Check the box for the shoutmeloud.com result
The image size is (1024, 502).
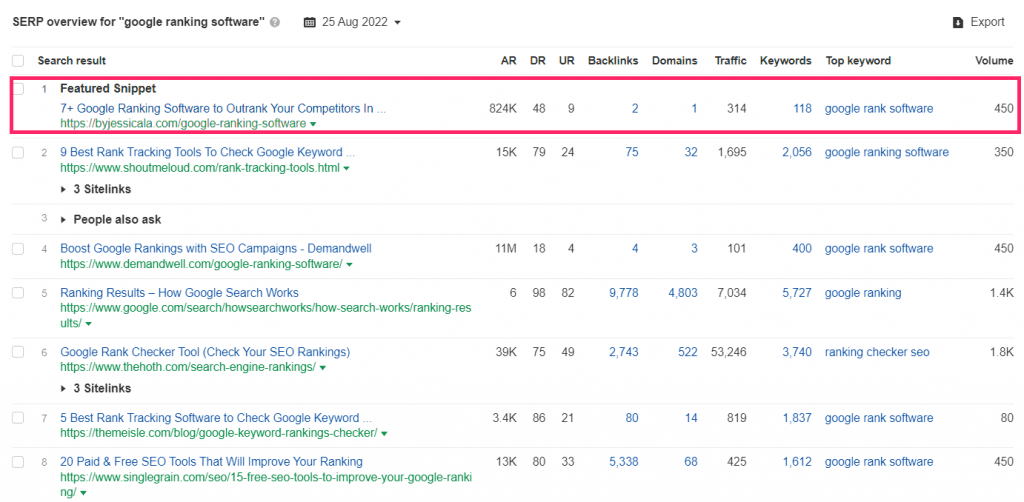(18, 153)
